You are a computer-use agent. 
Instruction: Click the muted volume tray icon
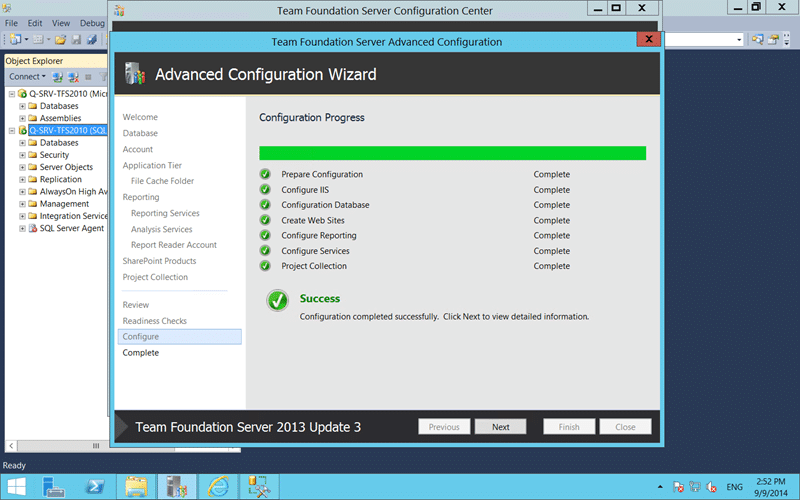pyautogui.click(x=711, y=487)
